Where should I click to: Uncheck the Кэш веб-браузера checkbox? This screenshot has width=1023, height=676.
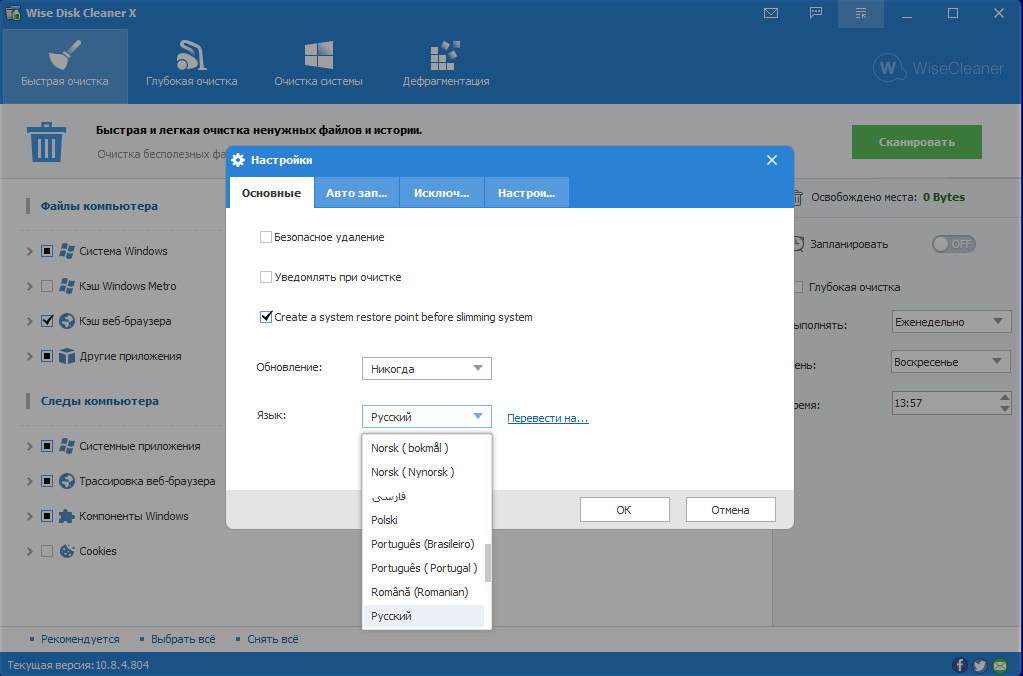[47, 321]
